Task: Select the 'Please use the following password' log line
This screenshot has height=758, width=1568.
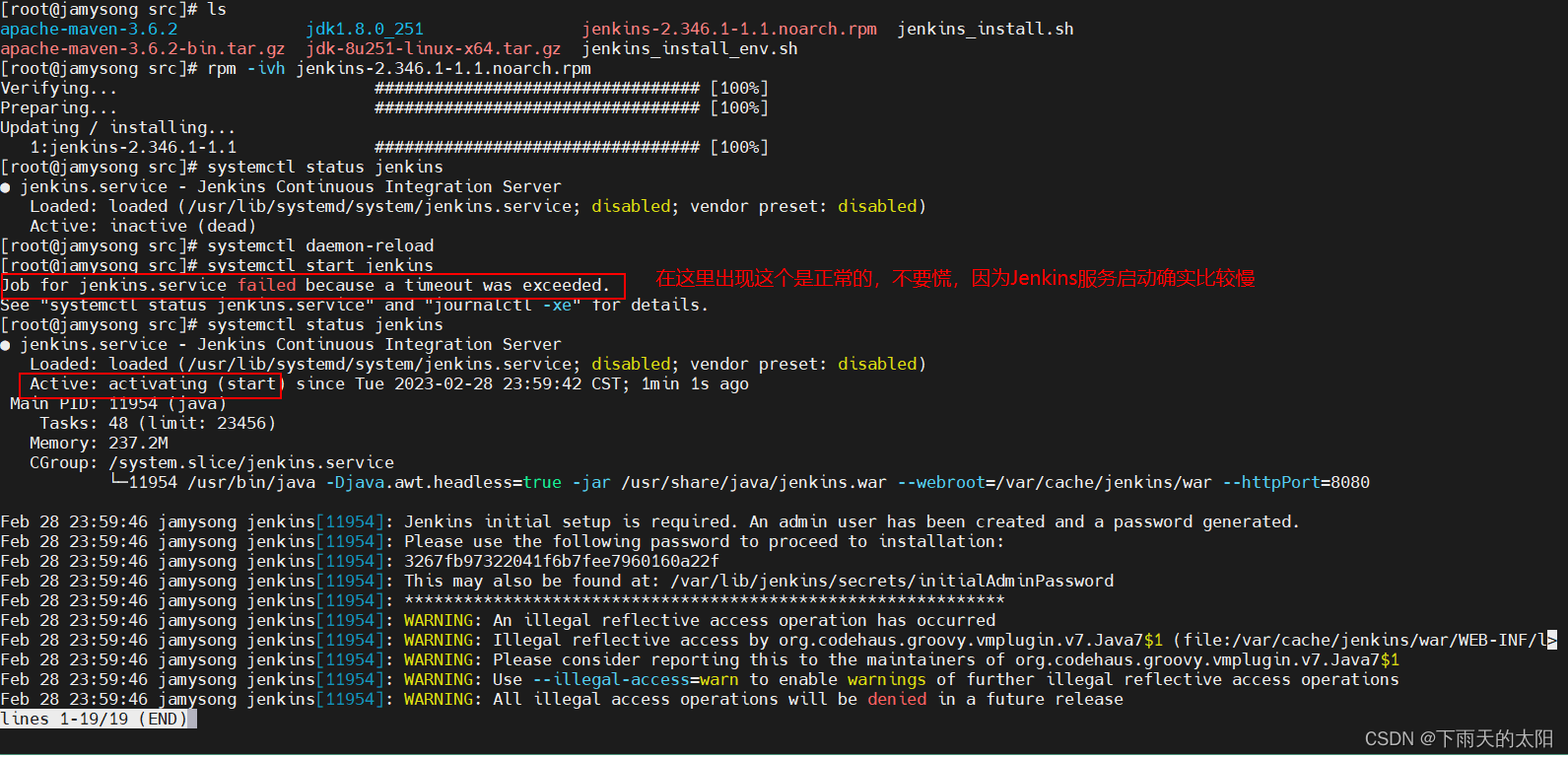Action: tap(503, 542)
